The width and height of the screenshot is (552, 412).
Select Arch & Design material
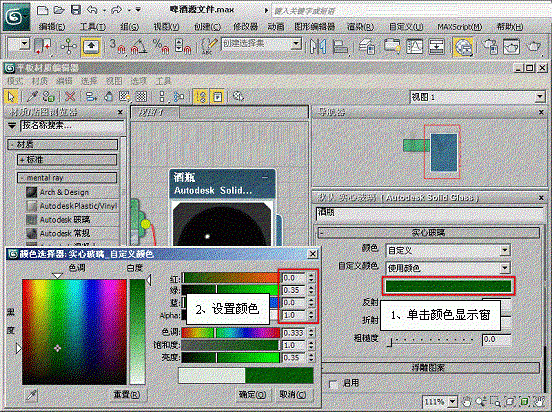coord(64,192)
